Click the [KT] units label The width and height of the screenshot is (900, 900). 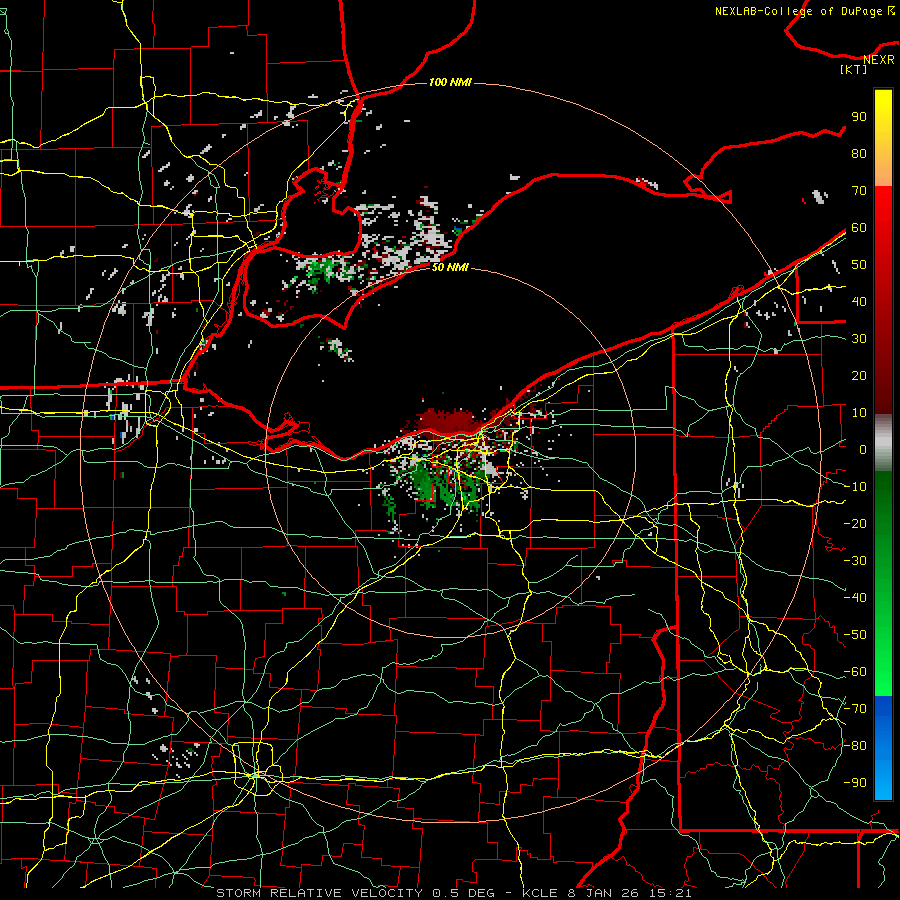tap(853, 69)
